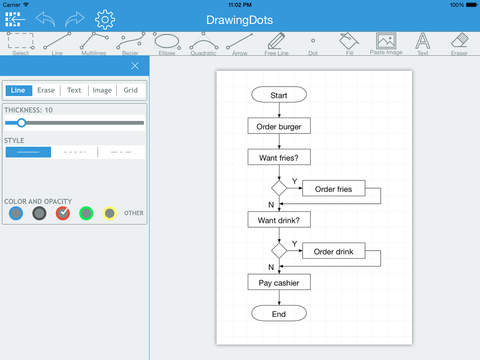Screen dimensions: 480x360
Task: Click the Paste Image tool
Action: coord(386,43)
